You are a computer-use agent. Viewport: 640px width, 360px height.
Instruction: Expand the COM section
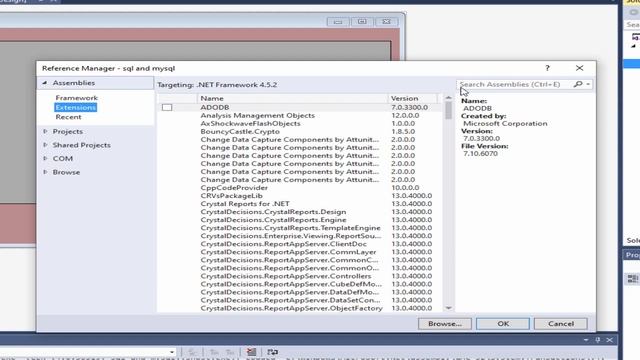[45, 158]
